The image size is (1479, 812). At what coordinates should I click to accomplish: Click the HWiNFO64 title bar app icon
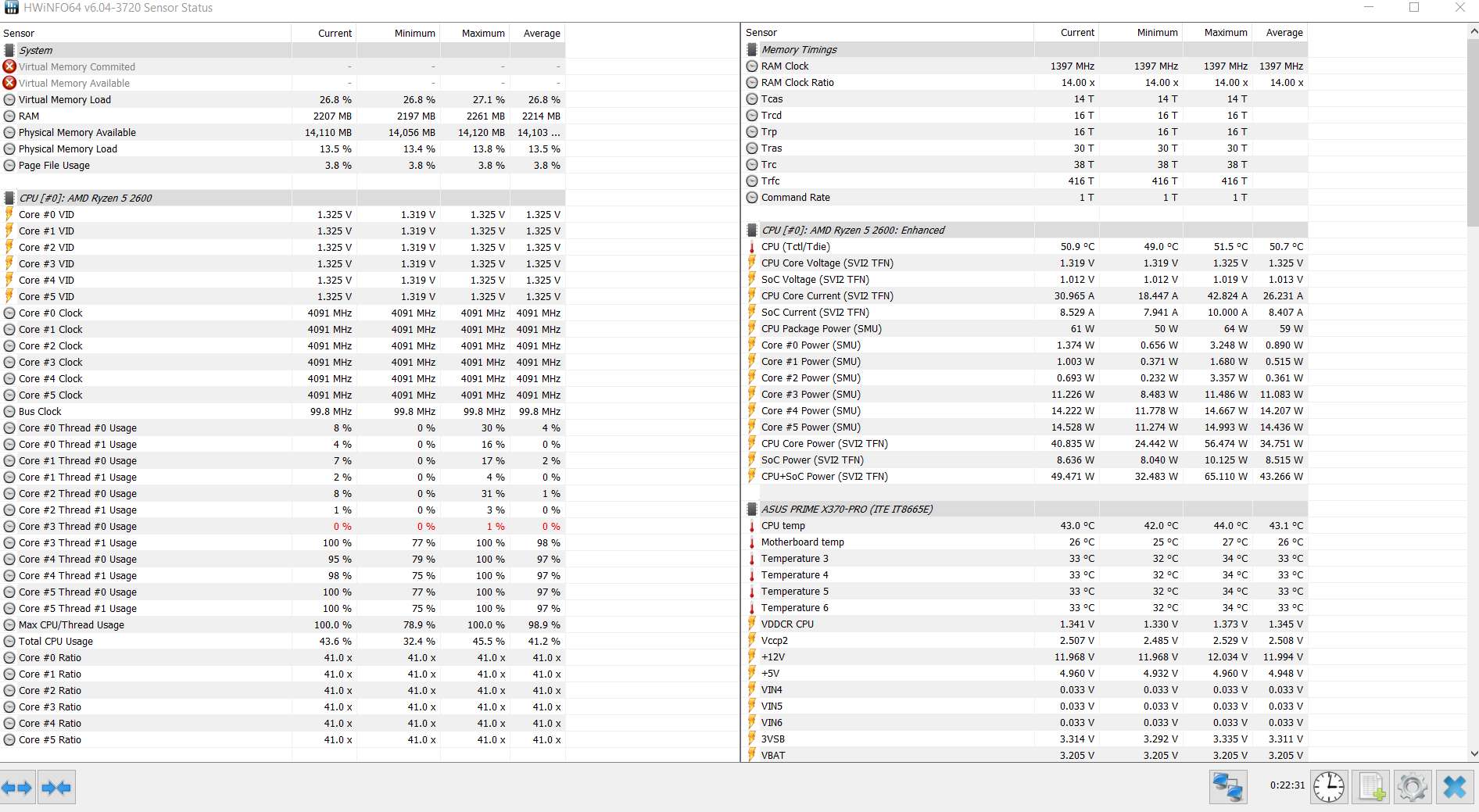point(11,8)
